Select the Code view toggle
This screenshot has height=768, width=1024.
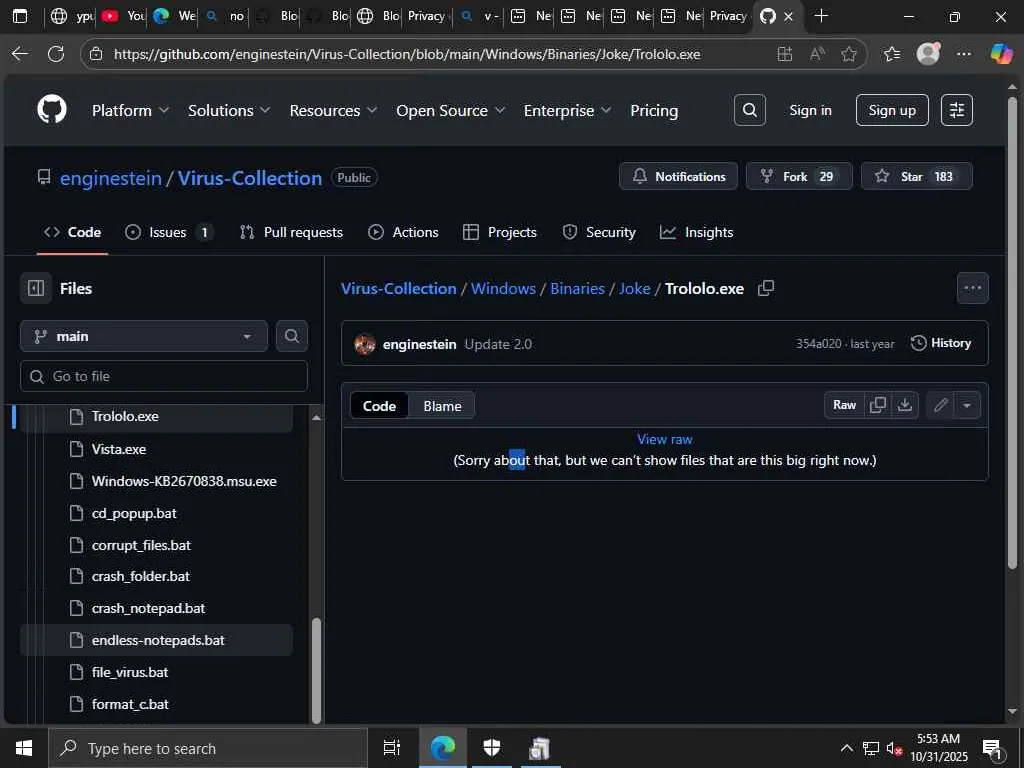coord(379,406)
